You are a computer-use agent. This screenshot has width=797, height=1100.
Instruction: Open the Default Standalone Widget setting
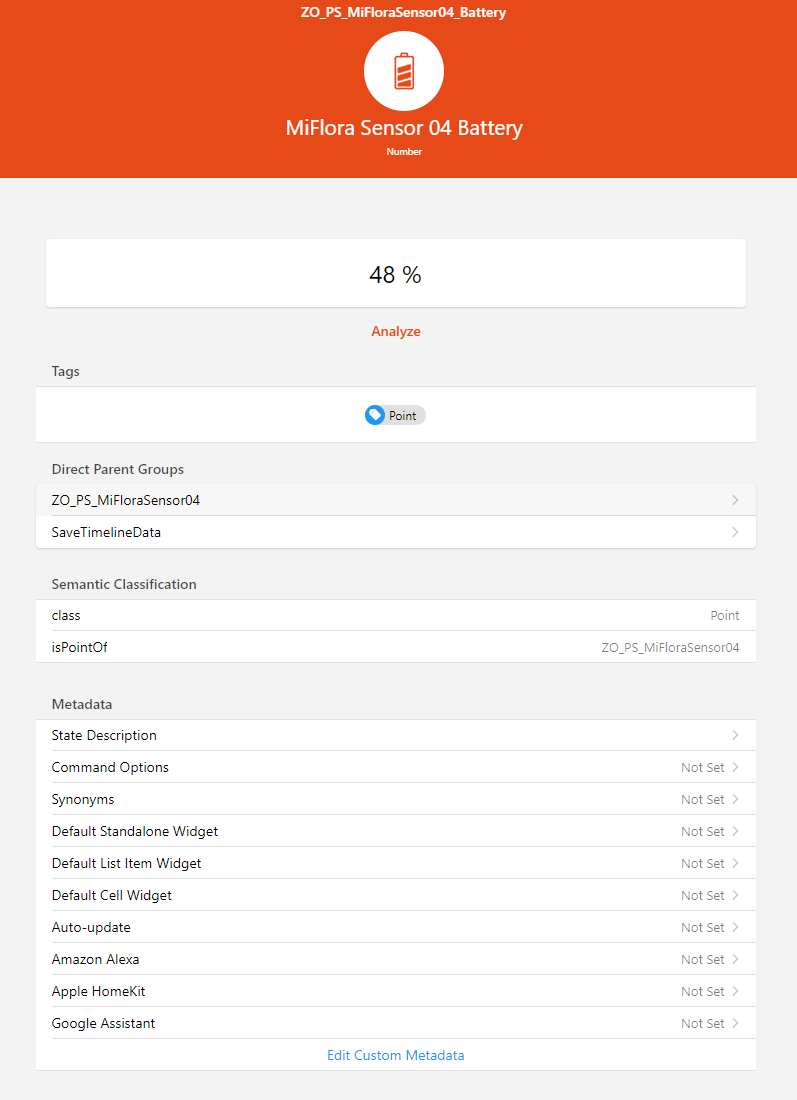pos(395,831)
